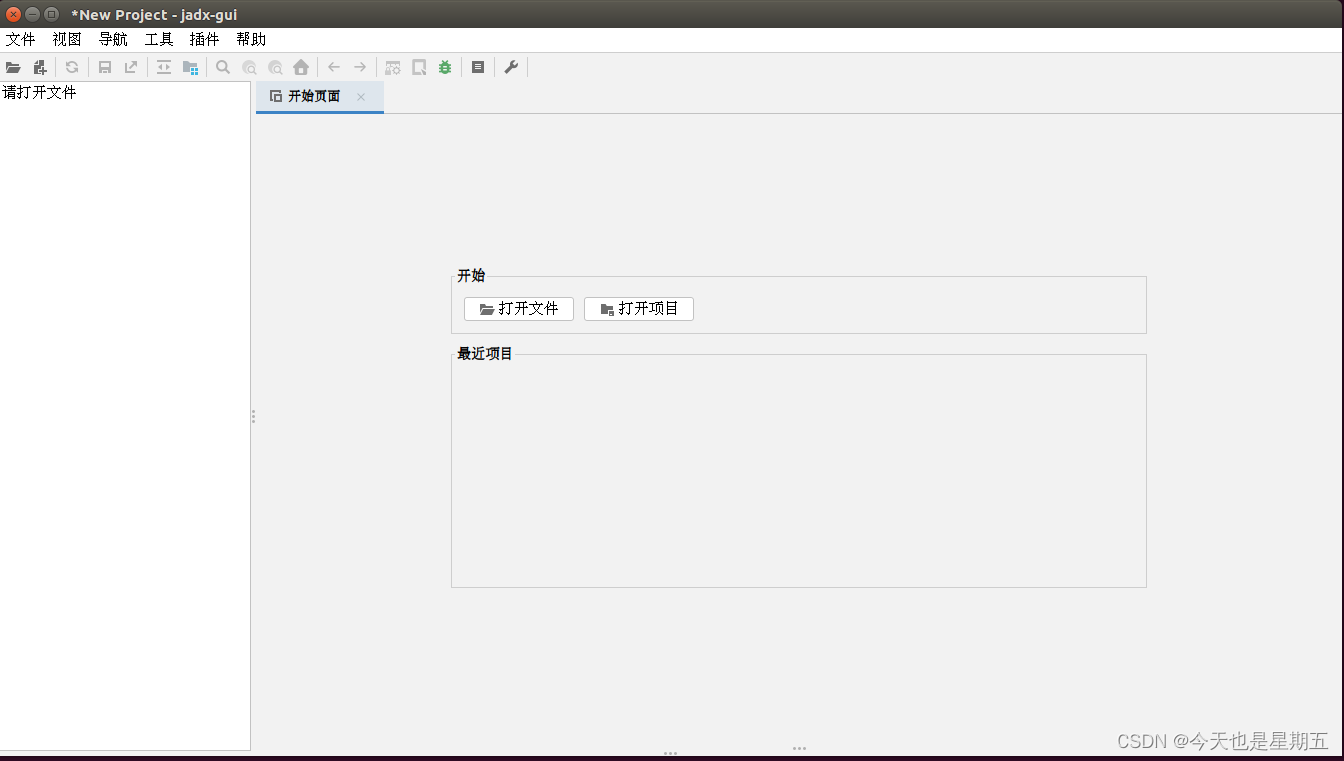Click the vertical splitter handle dots

click(x=254, y=416)
